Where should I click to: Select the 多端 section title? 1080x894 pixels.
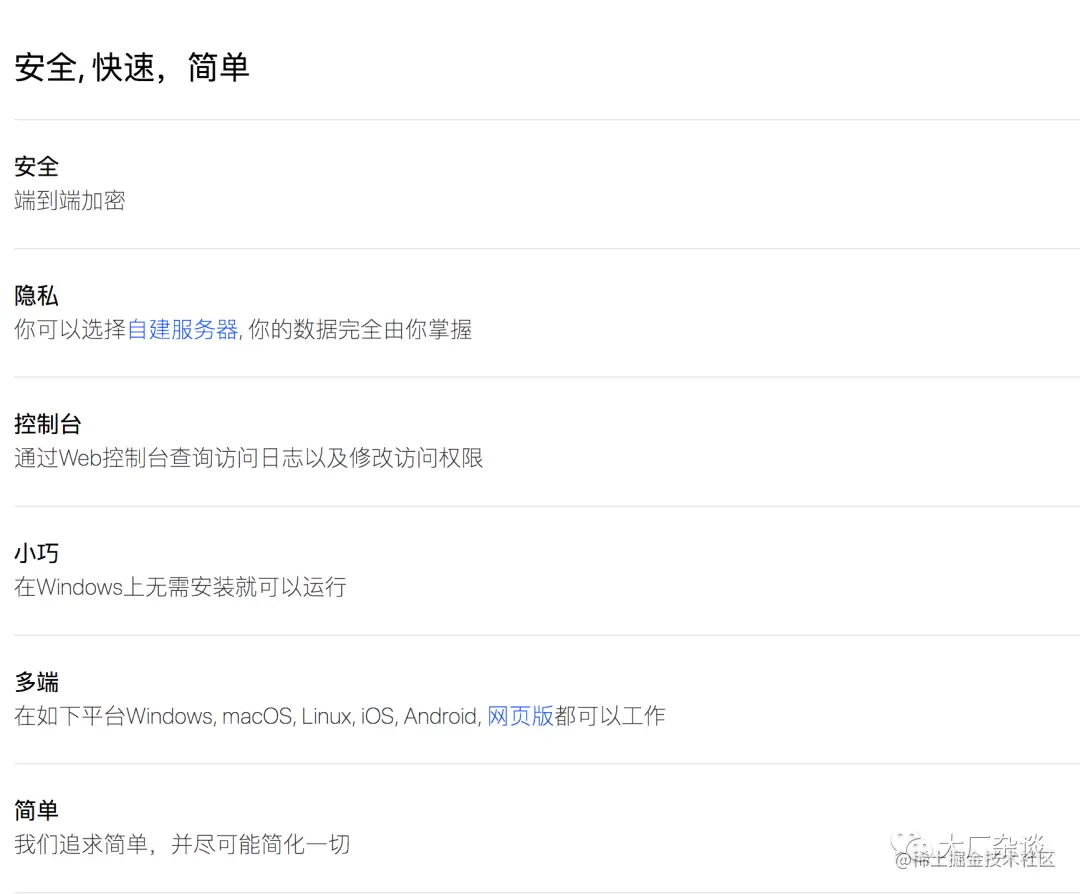click(37, 682)
